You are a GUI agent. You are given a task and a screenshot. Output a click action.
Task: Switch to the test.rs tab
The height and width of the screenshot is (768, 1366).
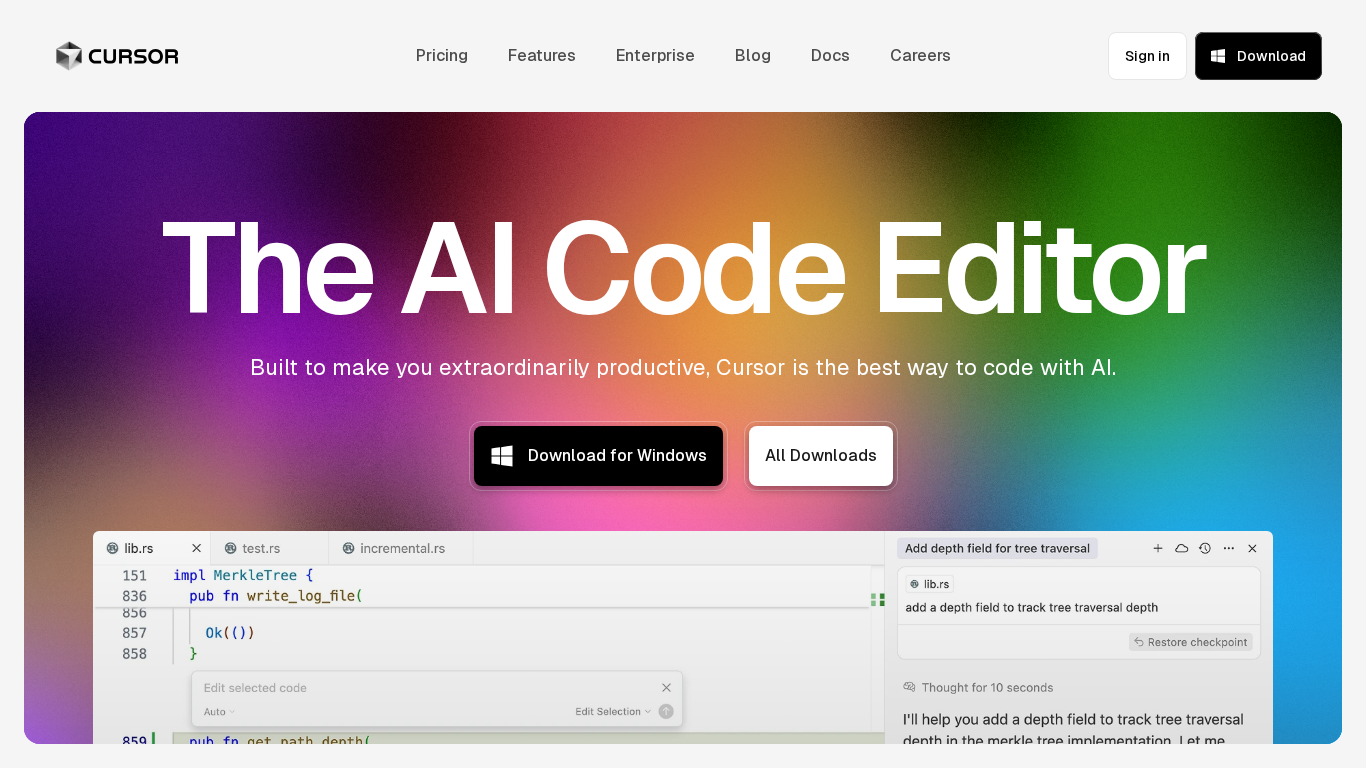point(270,548)
